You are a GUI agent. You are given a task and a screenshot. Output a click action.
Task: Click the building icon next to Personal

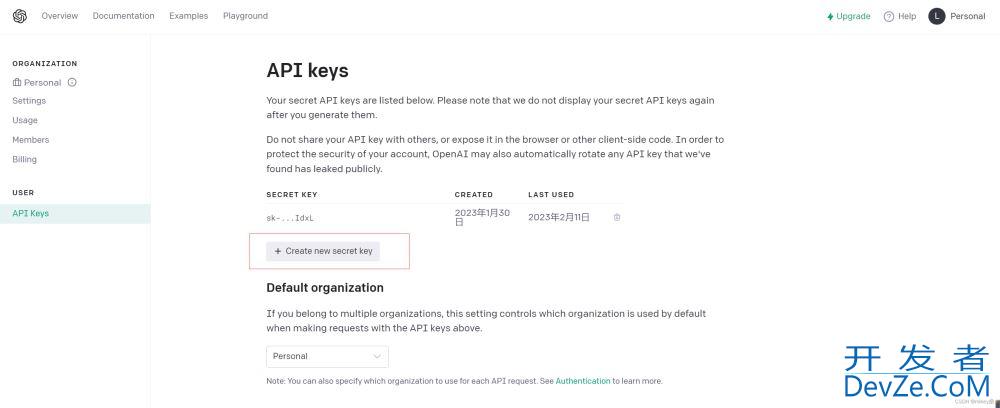pos(17,82)
